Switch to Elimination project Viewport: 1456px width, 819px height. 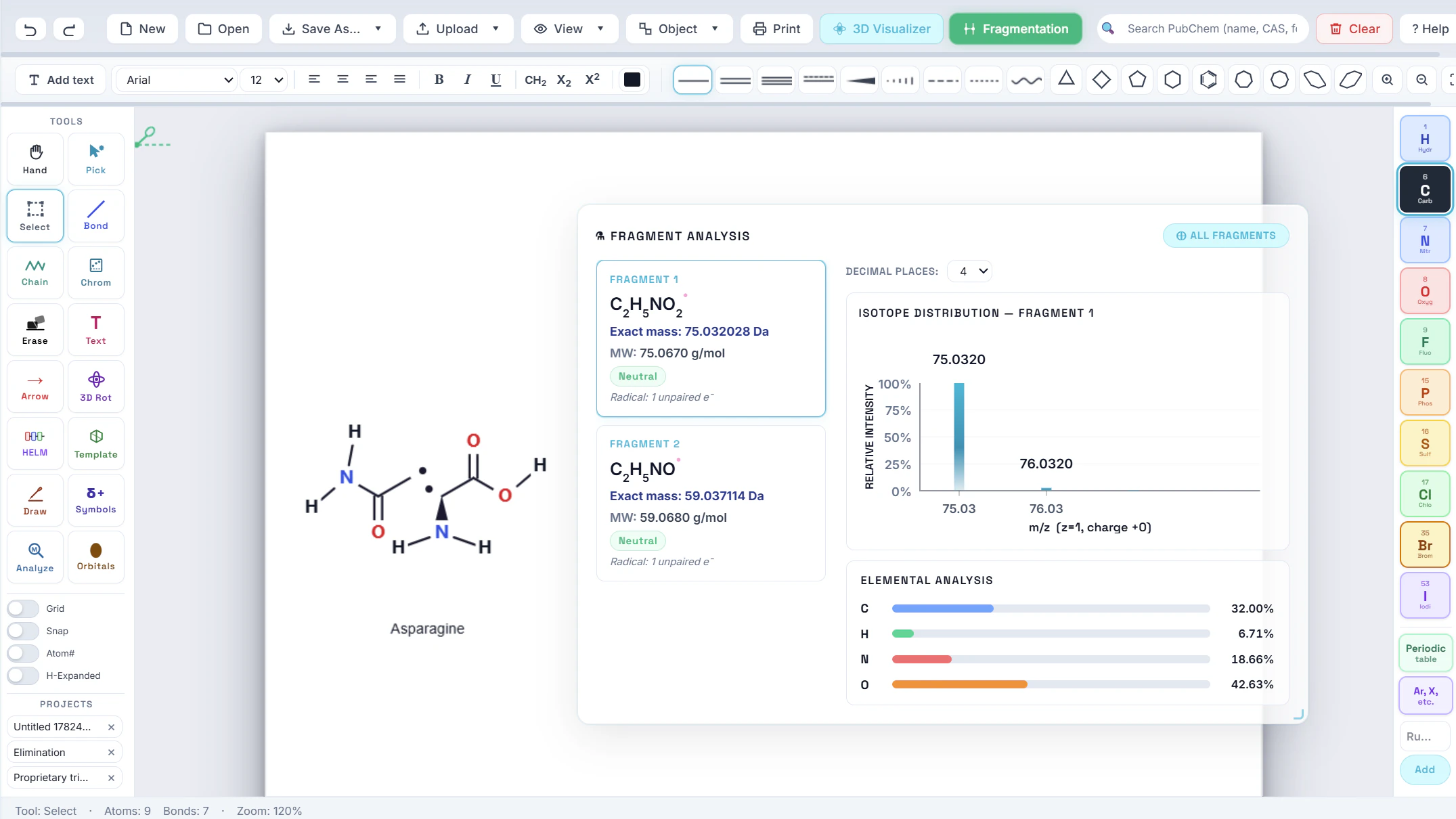point(58,752)
